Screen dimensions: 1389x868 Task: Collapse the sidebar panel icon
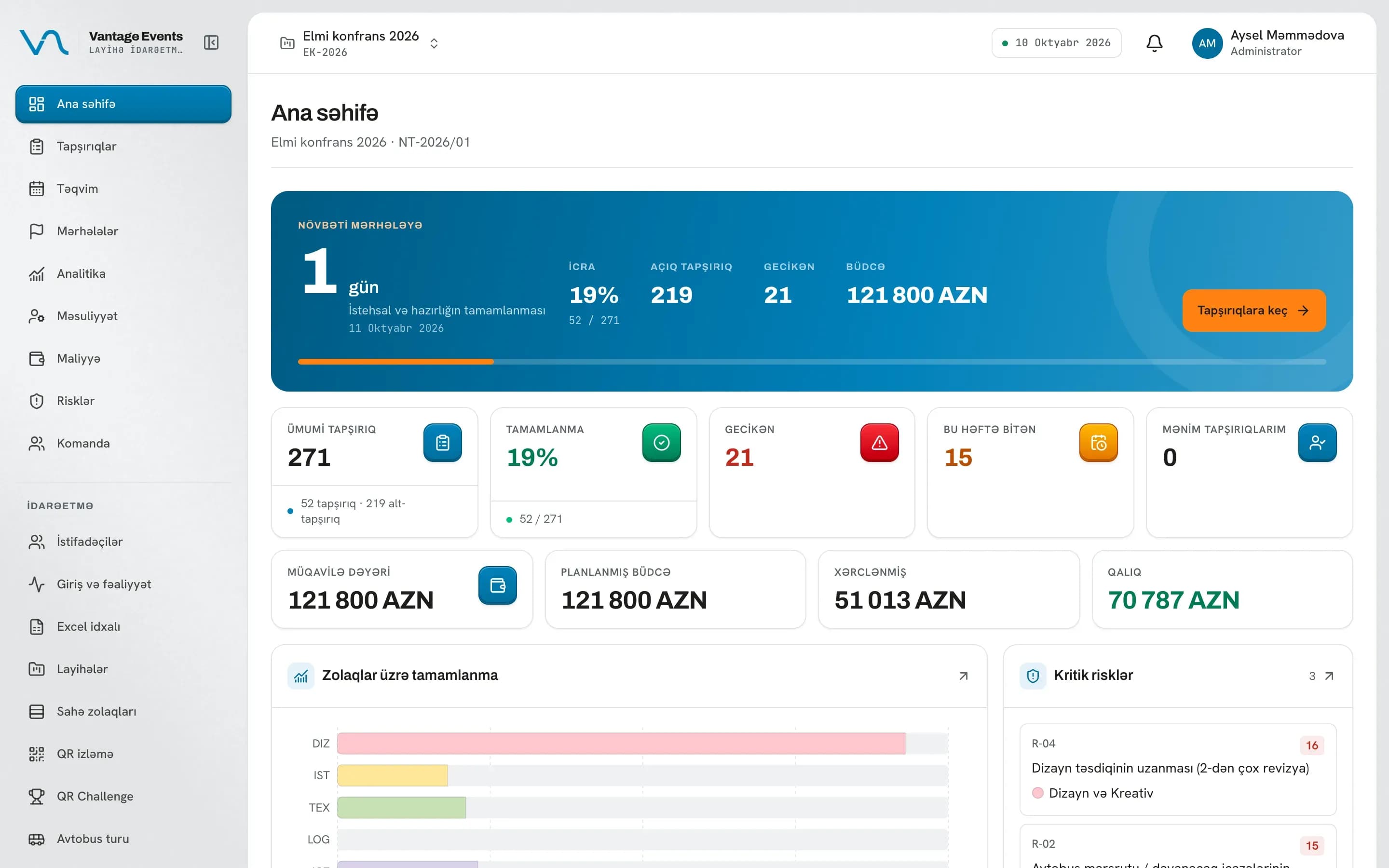[x=211, y=42]
